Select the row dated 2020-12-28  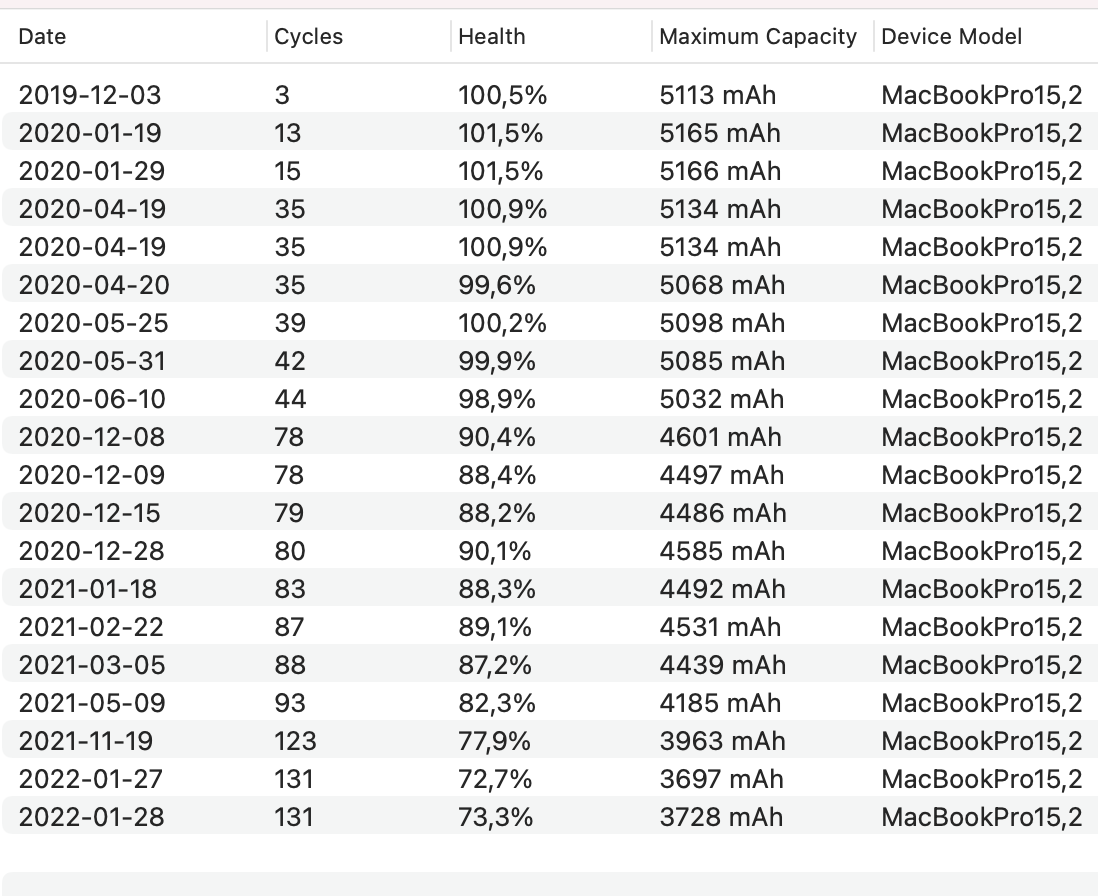pyautogui.click(x=550, y=551)
